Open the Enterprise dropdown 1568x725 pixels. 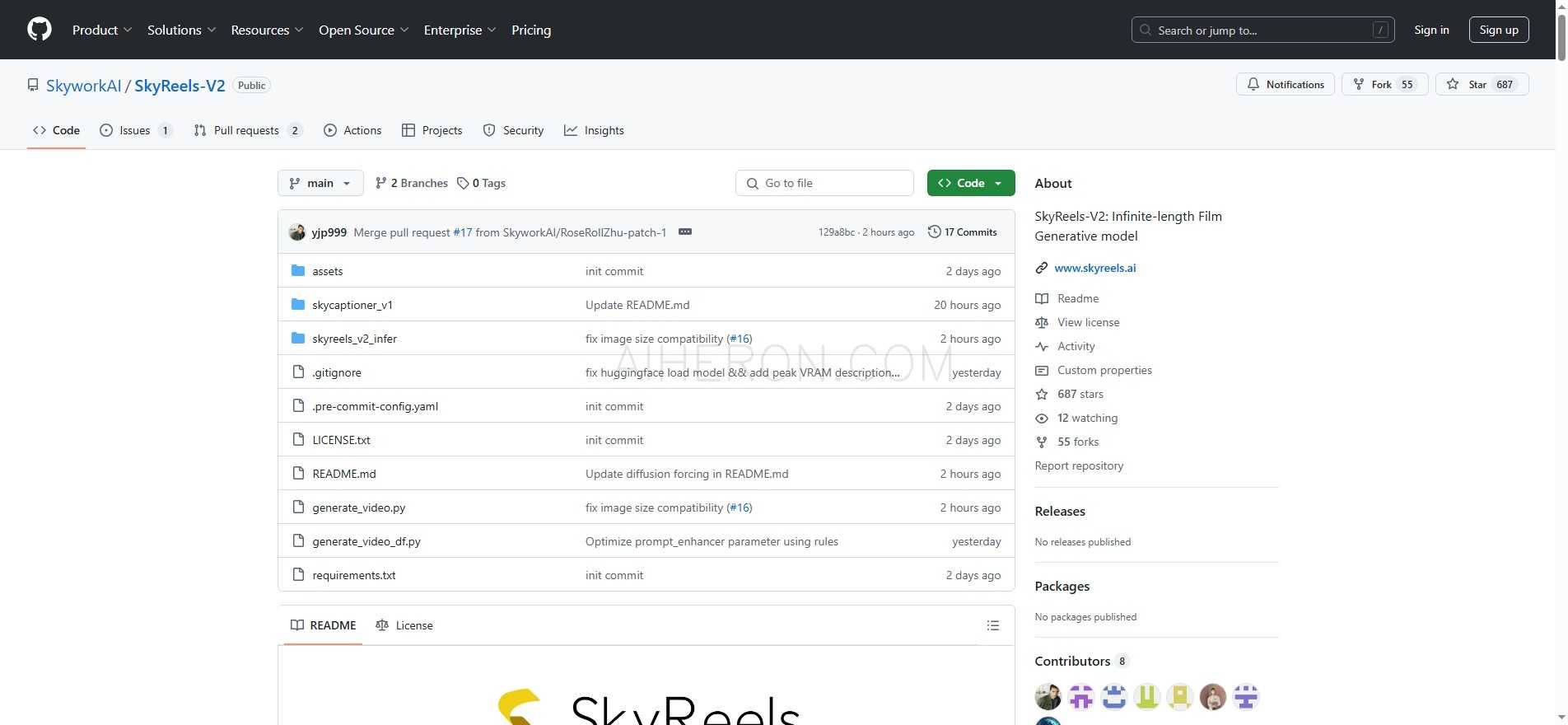(x=460, y=30)
